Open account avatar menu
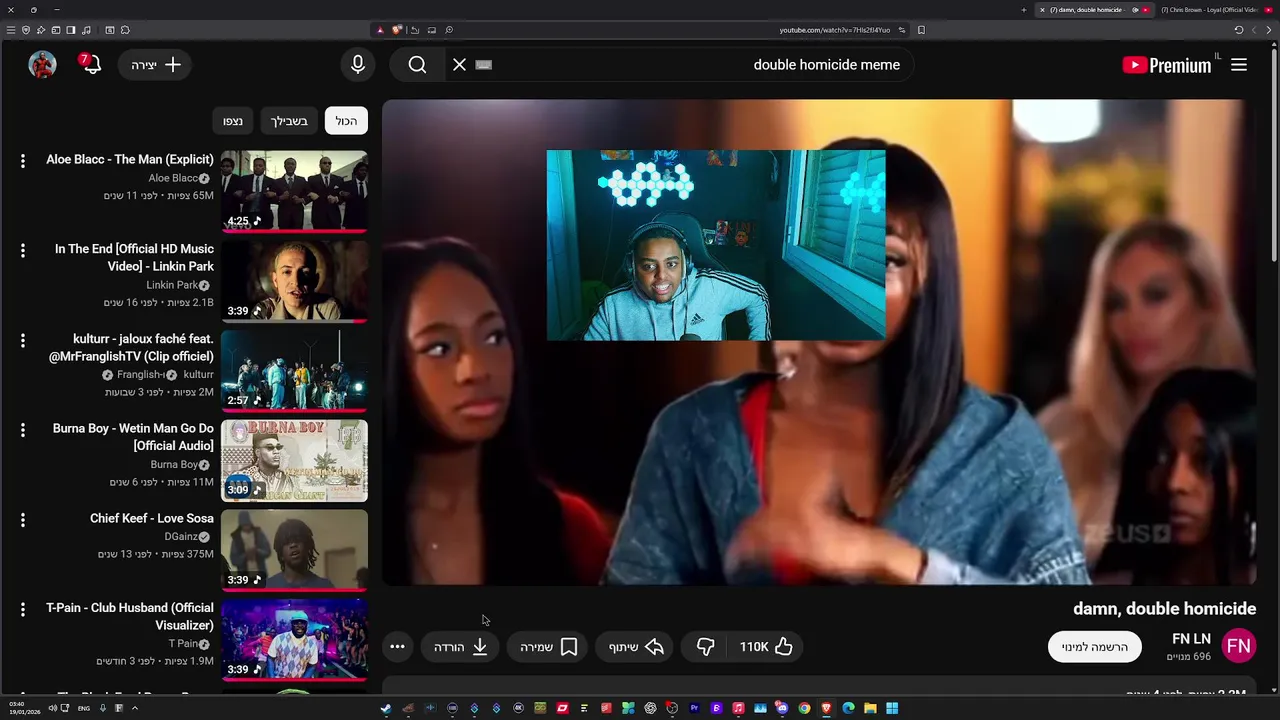This screenshot has height=720, width=1280. point(42,65)
